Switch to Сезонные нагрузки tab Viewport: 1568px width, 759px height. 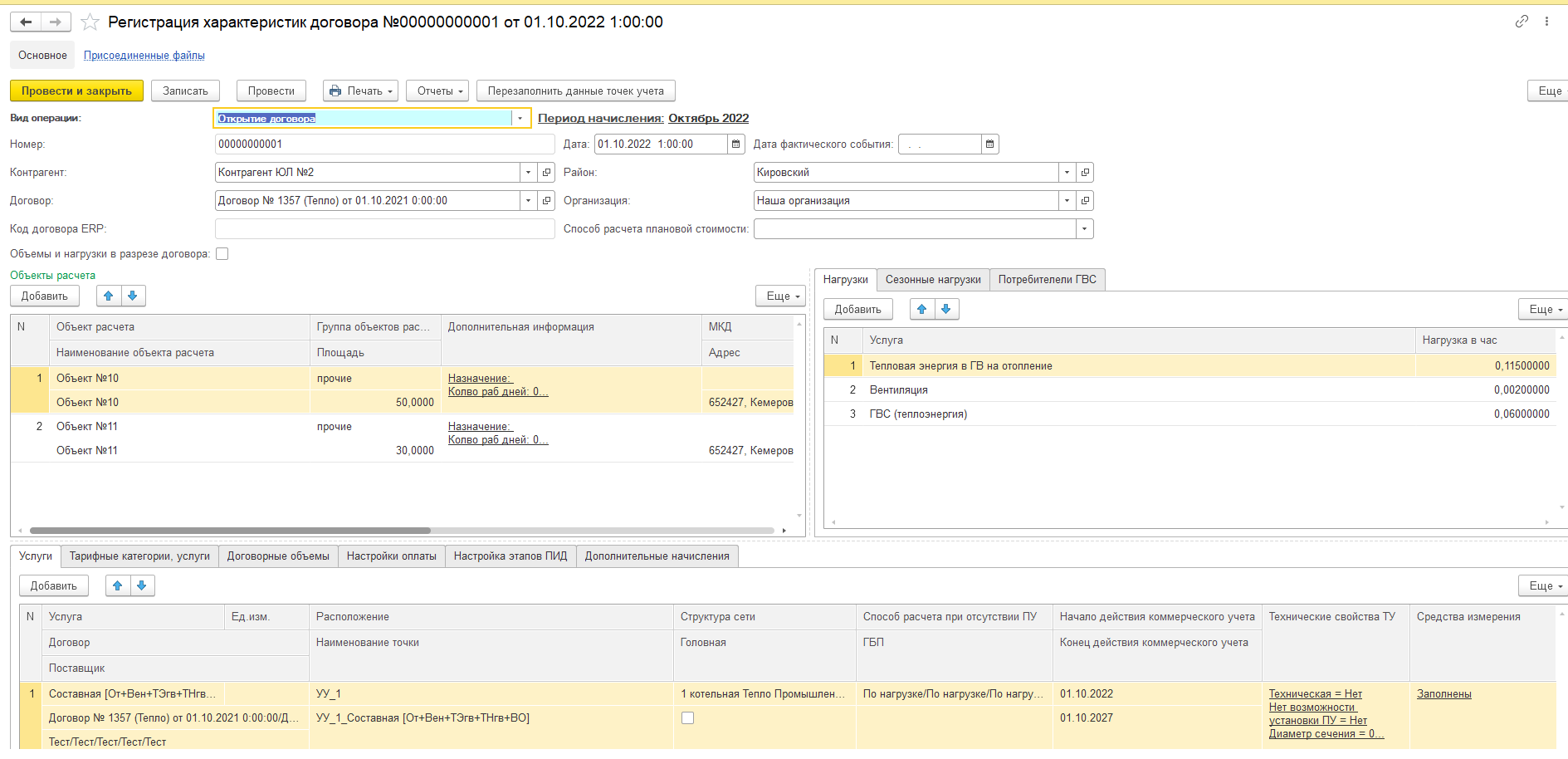point(933,280)
